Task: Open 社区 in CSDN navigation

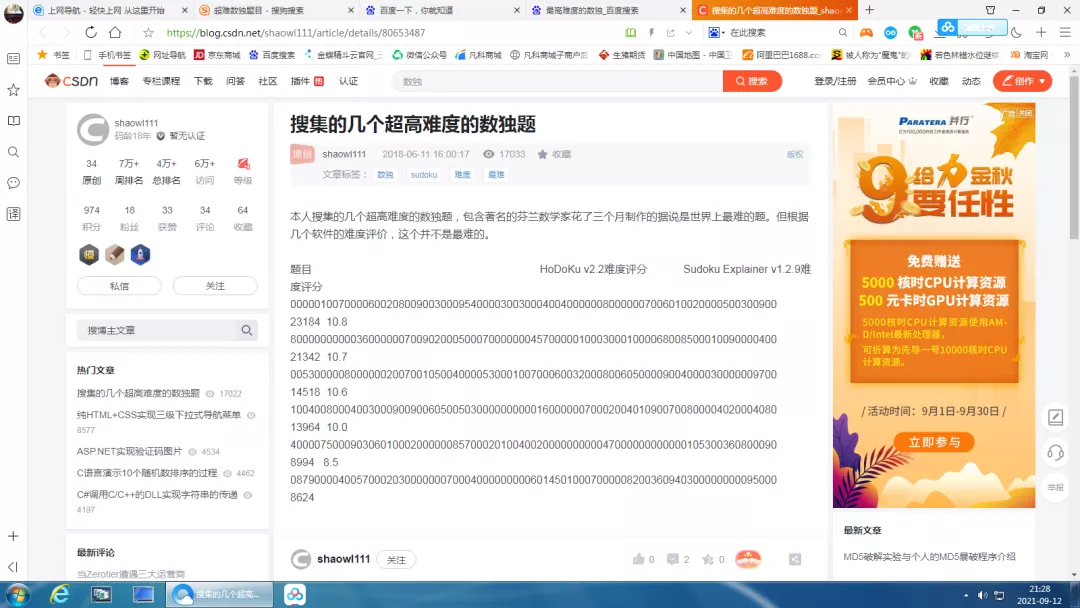Action: (x=268, y=81)
